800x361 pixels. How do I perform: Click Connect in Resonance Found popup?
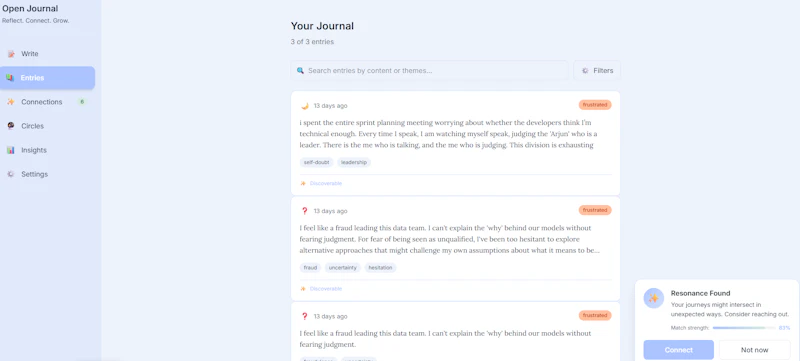click(679, 350)
